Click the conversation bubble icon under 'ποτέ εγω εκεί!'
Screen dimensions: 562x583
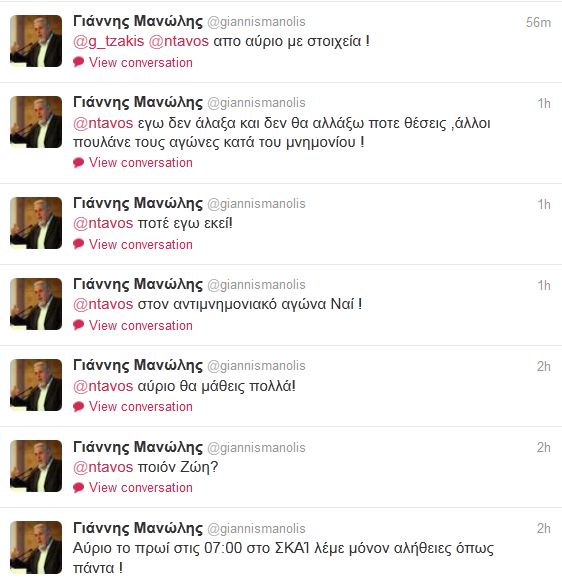pyautogui.click(x=78, y=244)
